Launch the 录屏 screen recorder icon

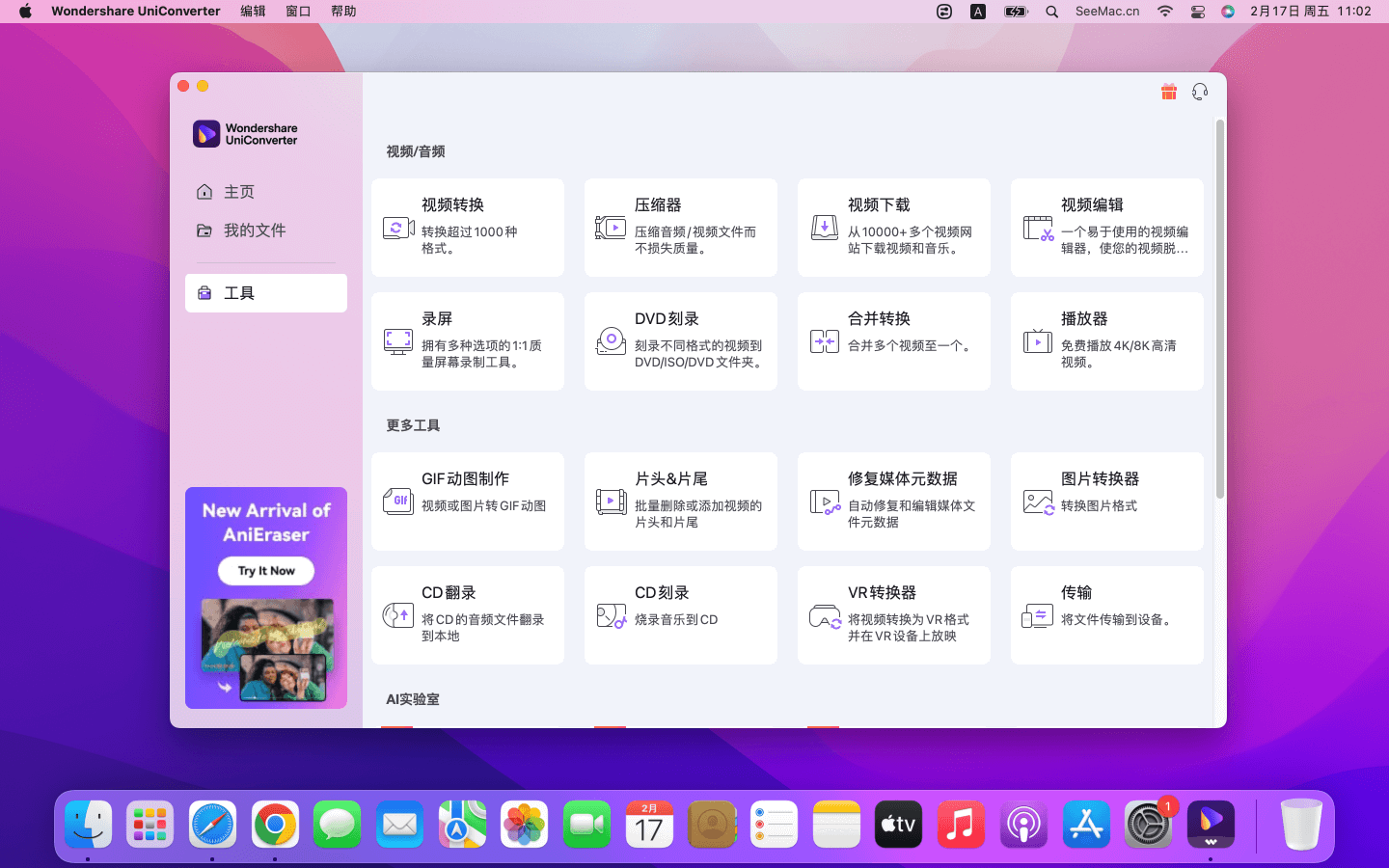[398, 341]
